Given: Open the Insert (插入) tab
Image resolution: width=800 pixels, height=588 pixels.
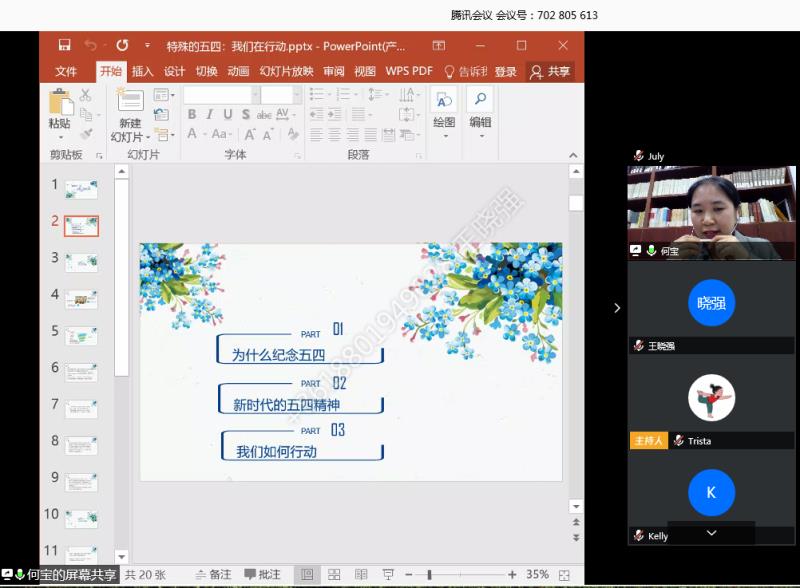Looking at the screenshot, I should click(x=143, y=72).
